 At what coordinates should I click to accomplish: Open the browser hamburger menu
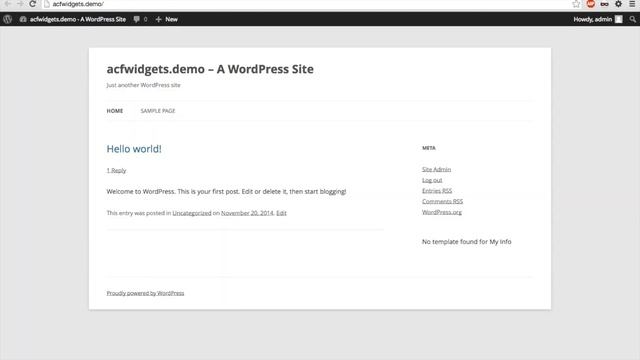click(x=632, y=4)
